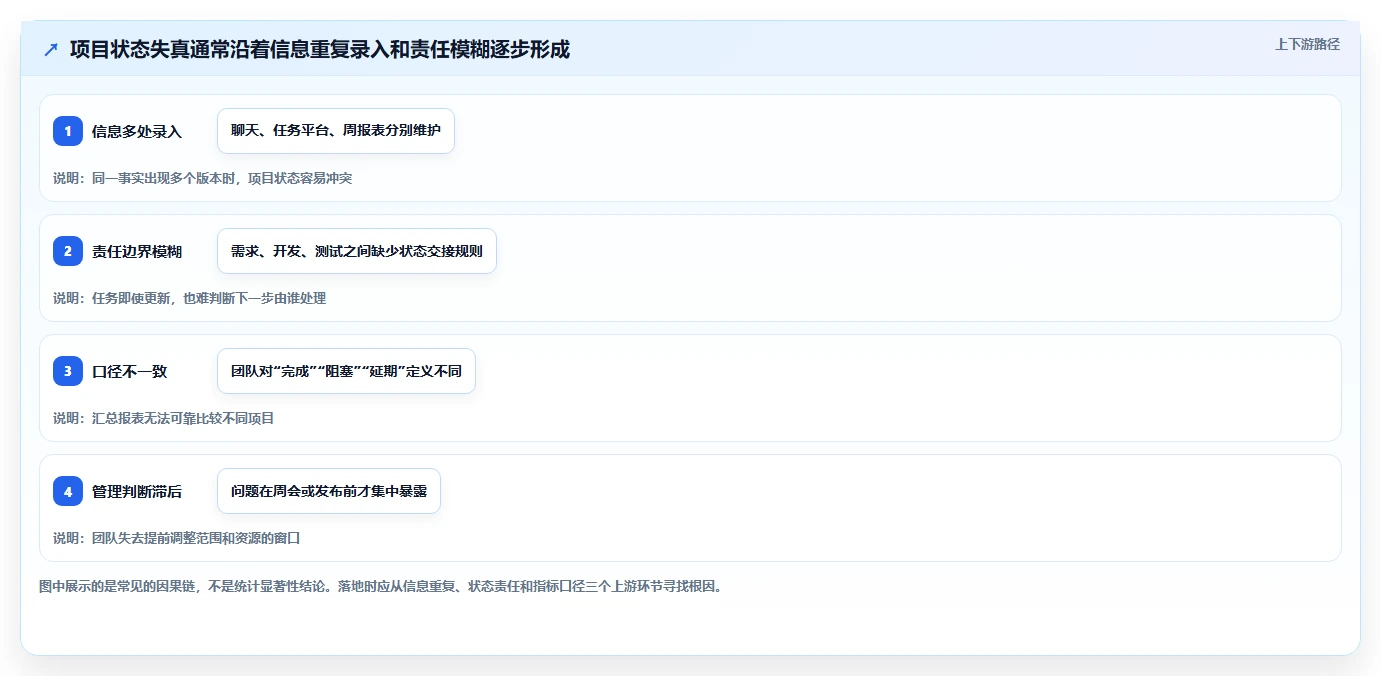The image size is (1381, 676).
Task: Click the arrow icon beside the title
Action: pos(51,49)
